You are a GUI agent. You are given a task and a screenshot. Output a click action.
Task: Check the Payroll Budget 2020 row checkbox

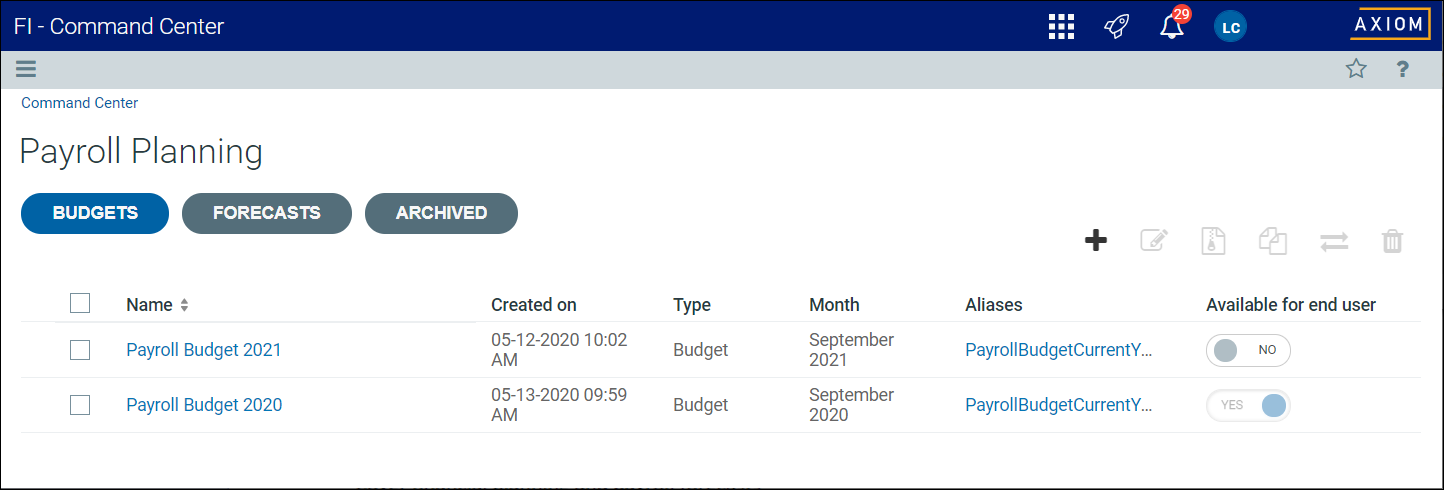[x=80, y=405]
